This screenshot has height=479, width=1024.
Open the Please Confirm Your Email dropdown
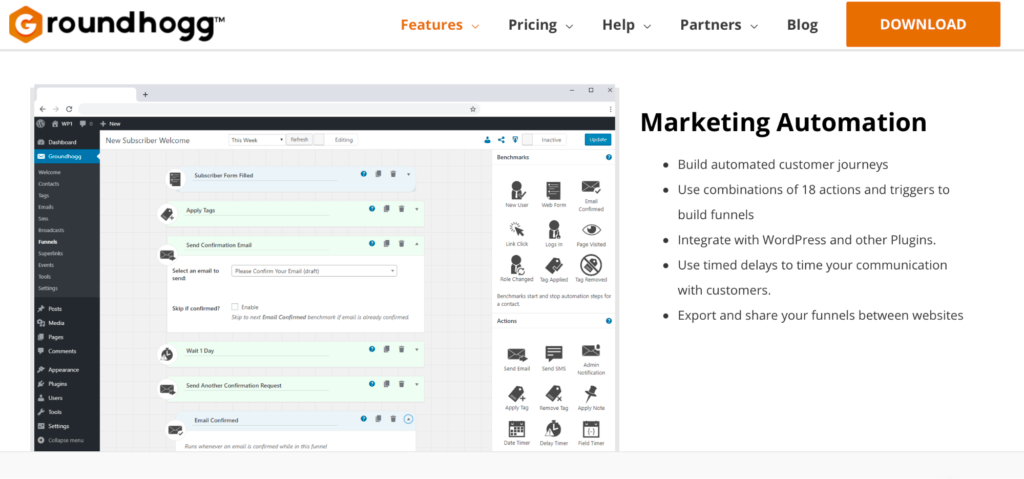click(314, 271)
